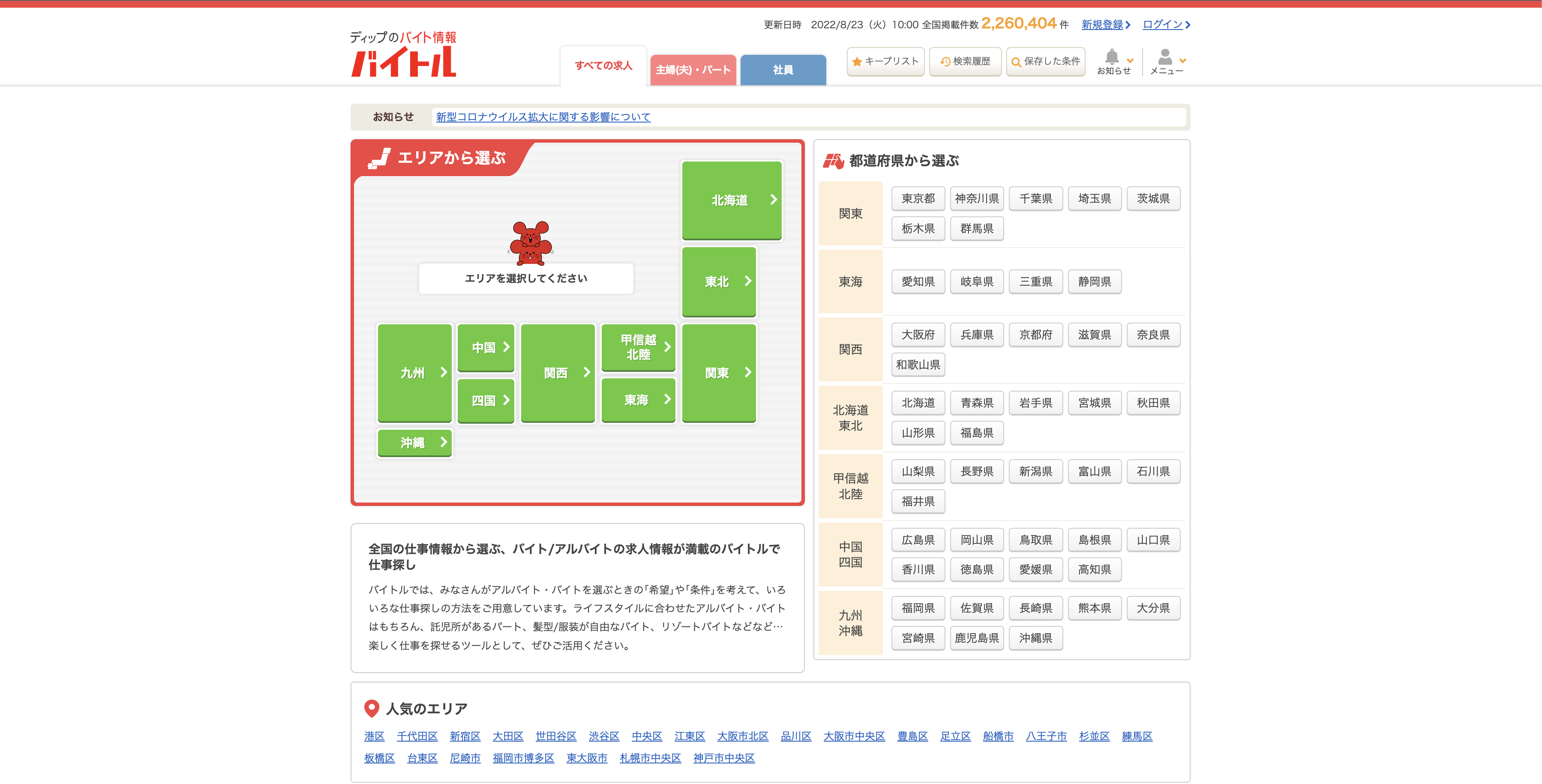Expand the notifications dropdown chevron
1542x784 pixels.
(1130, 60)
